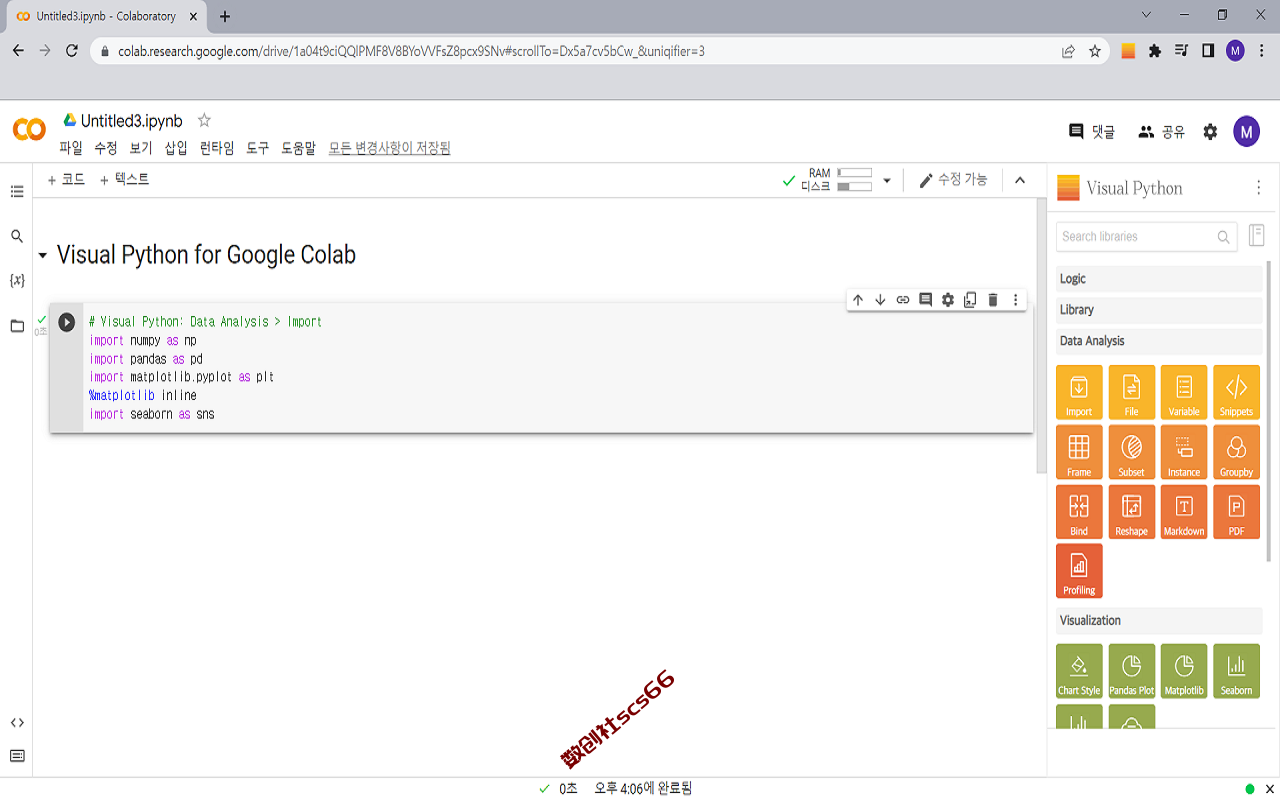This screenshot has height=800, width=1280.
Task: Open find and replace in sidebar
Action: point(17,236)
